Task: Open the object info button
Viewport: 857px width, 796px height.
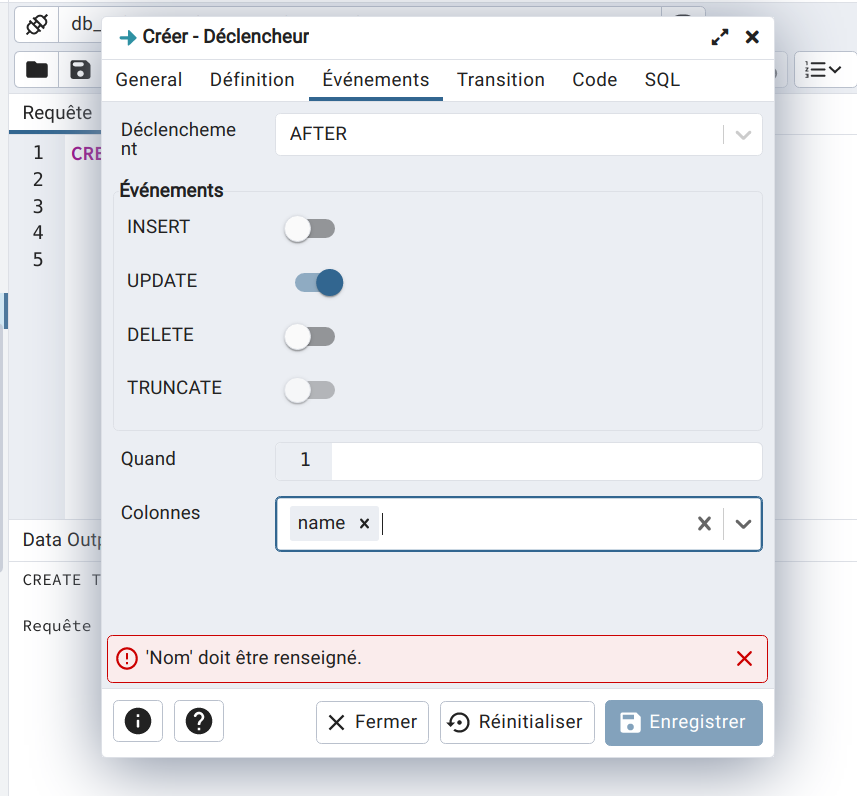Action: click(x=138, y=721)
